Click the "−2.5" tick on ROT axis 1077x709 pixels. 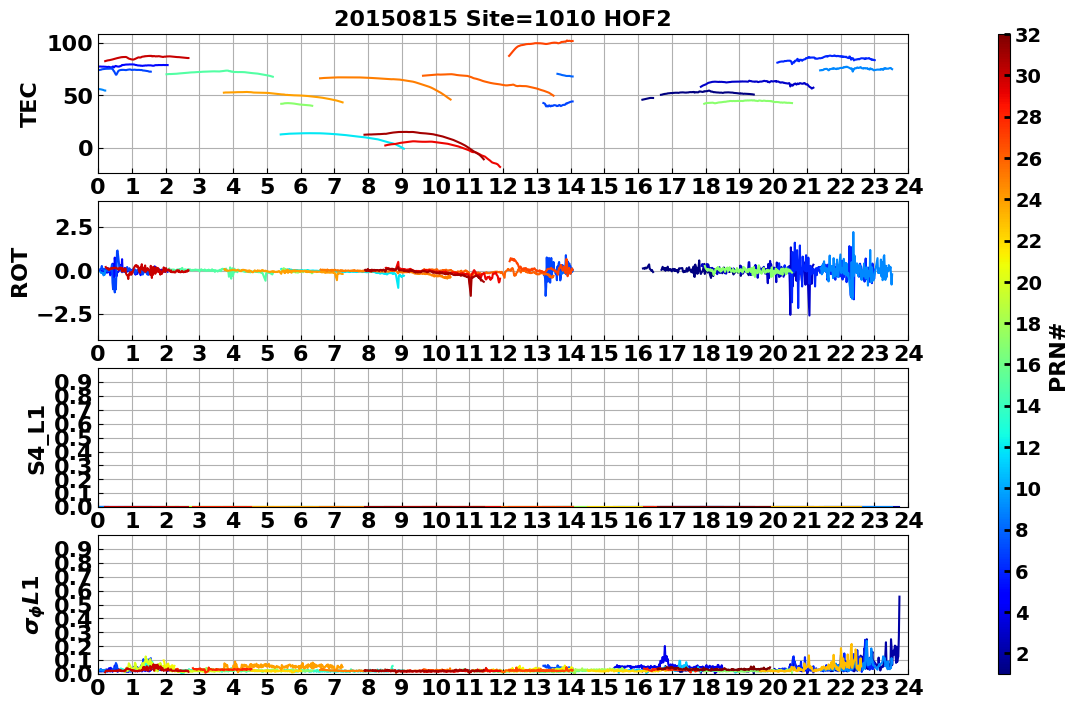coord(63,315)
